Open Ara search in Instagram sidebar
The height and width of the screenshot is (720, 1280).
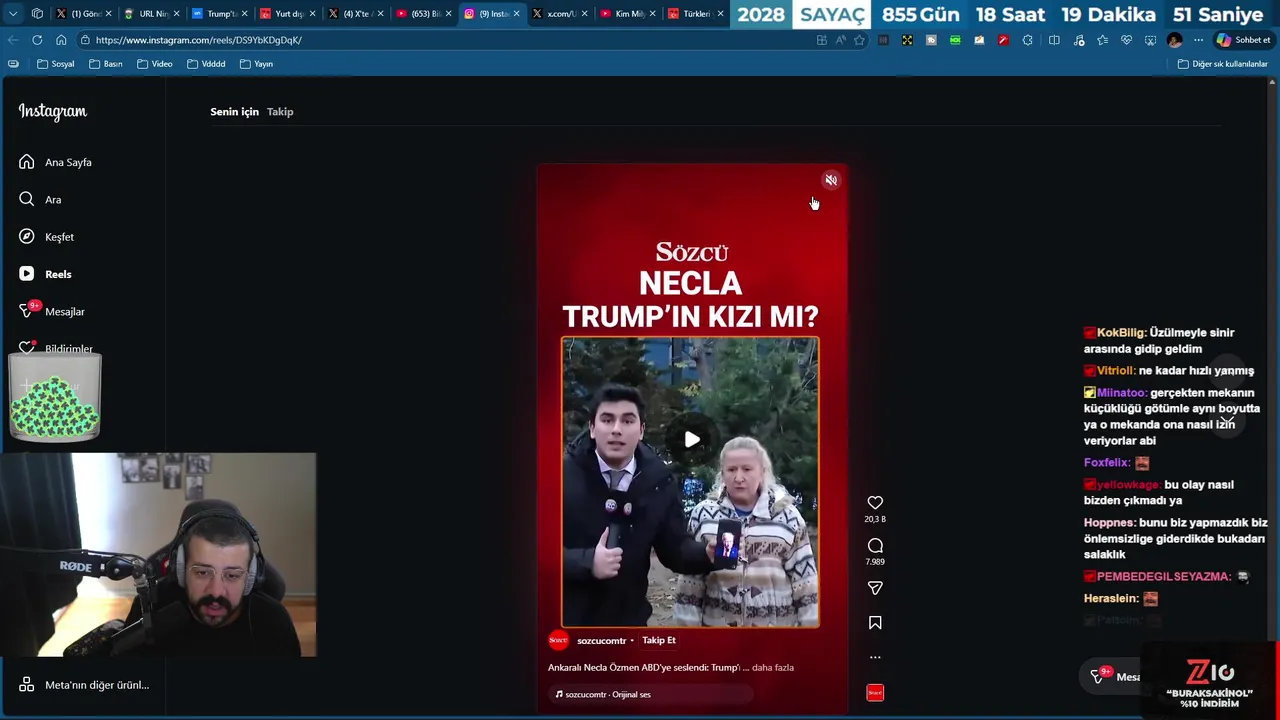point(40,199)
